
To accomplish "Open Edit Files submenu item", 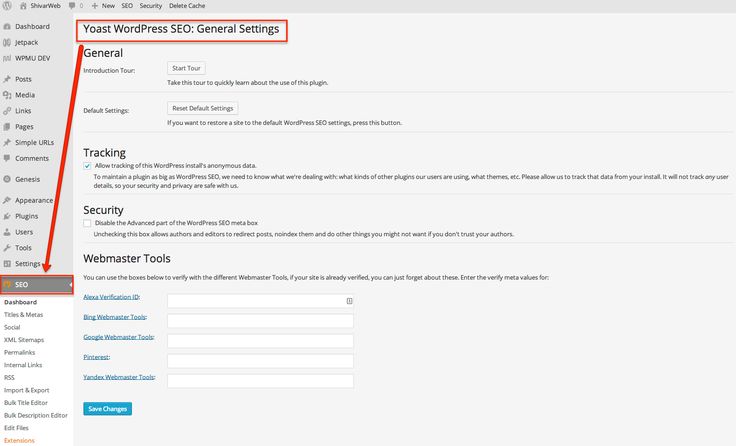I will pos(16,428).
